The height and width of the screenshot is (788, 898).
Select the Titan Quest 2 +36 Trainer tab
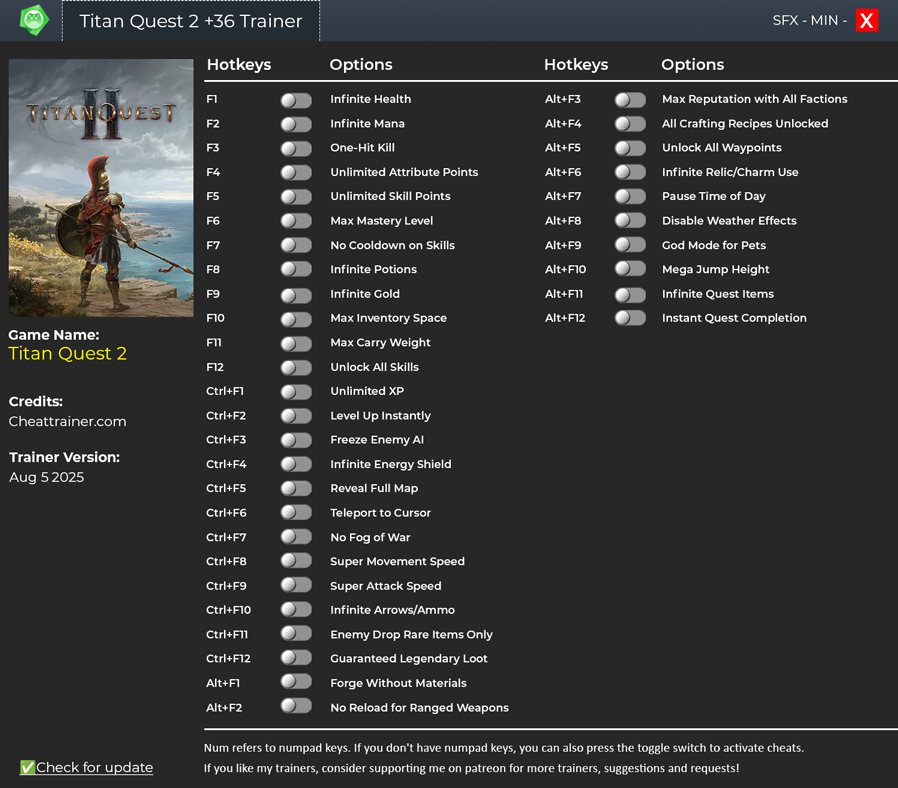(191, 21)
